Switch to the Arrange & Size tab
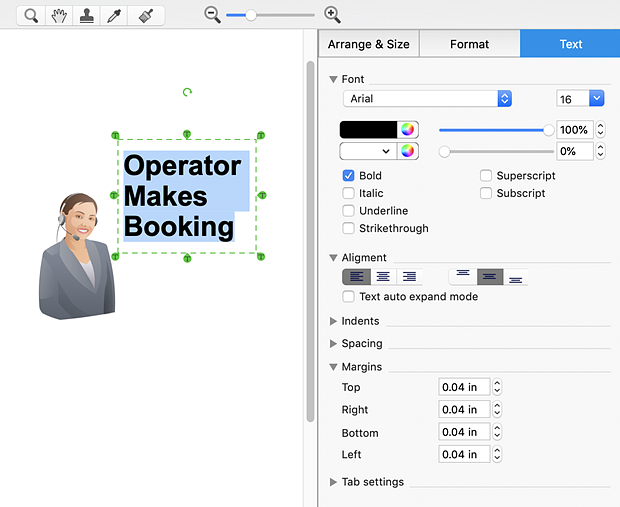 coord(368,44)
